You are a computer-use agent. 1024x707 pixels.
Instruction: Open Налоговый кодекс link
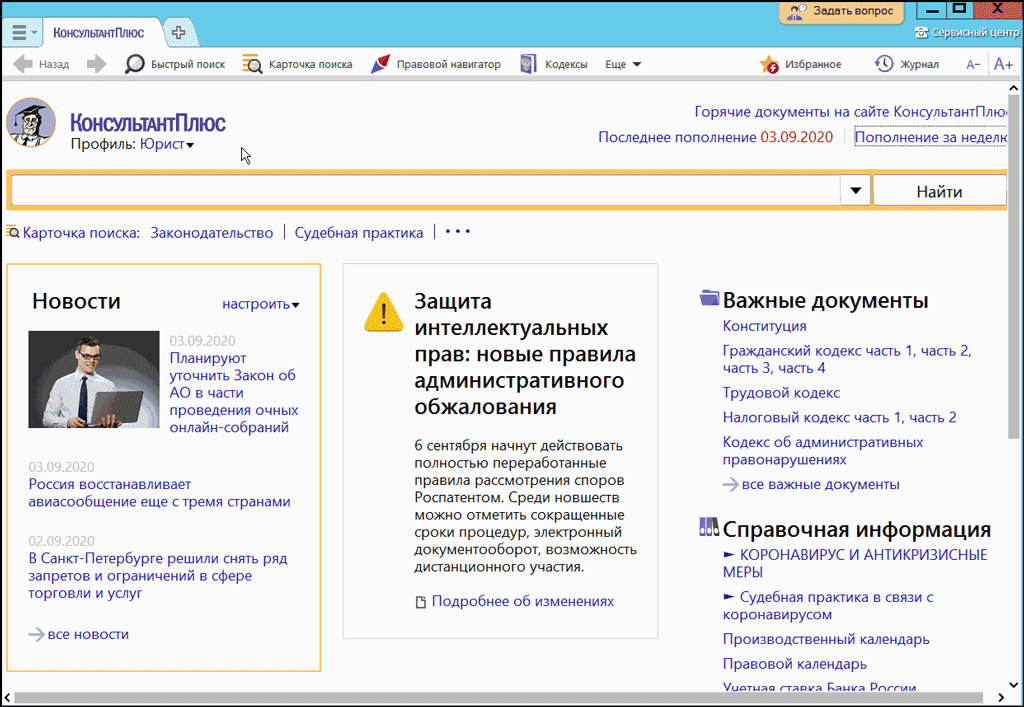[839, 418]
